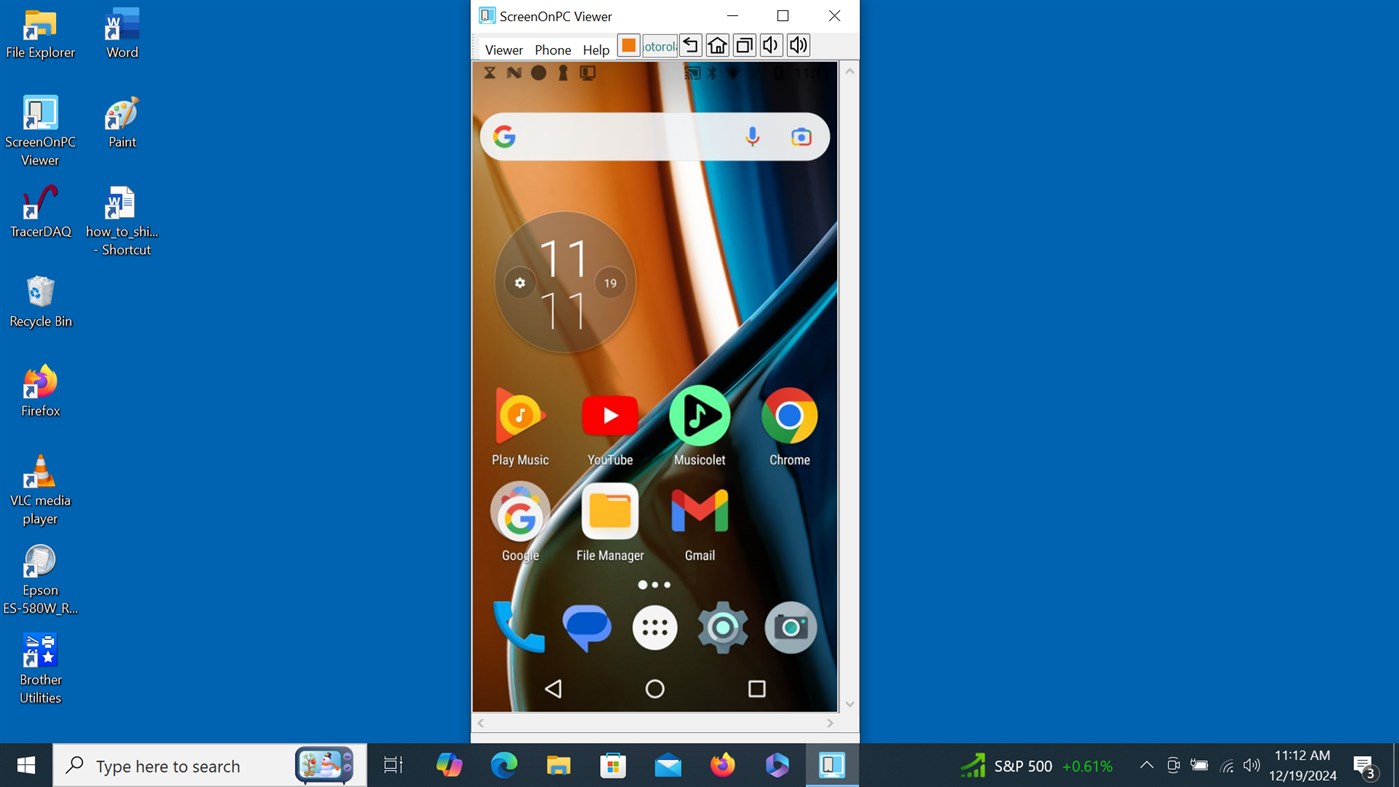The image size is (1399, 787).
Task: Launch Musicolet on the phone screen
Action: tap(699, 415)
